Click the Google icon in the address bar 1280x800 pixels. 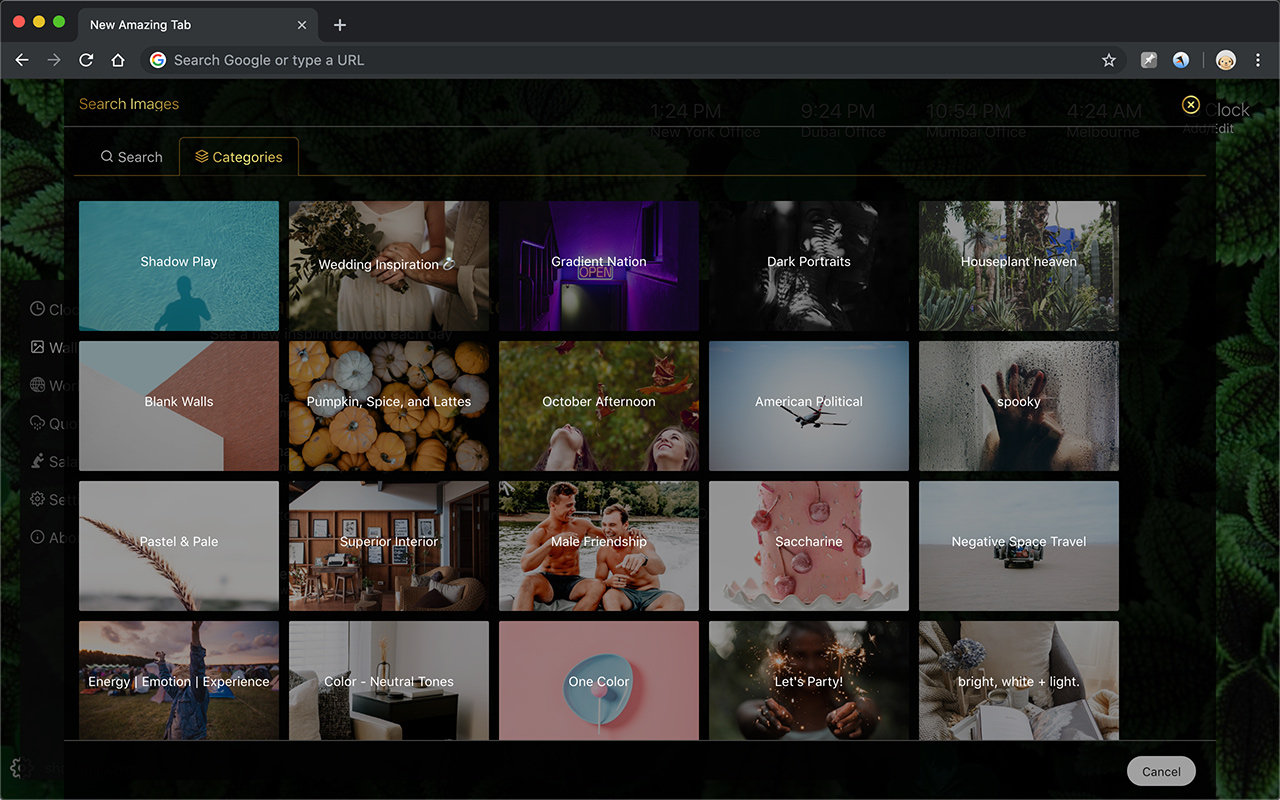point(158,60)
